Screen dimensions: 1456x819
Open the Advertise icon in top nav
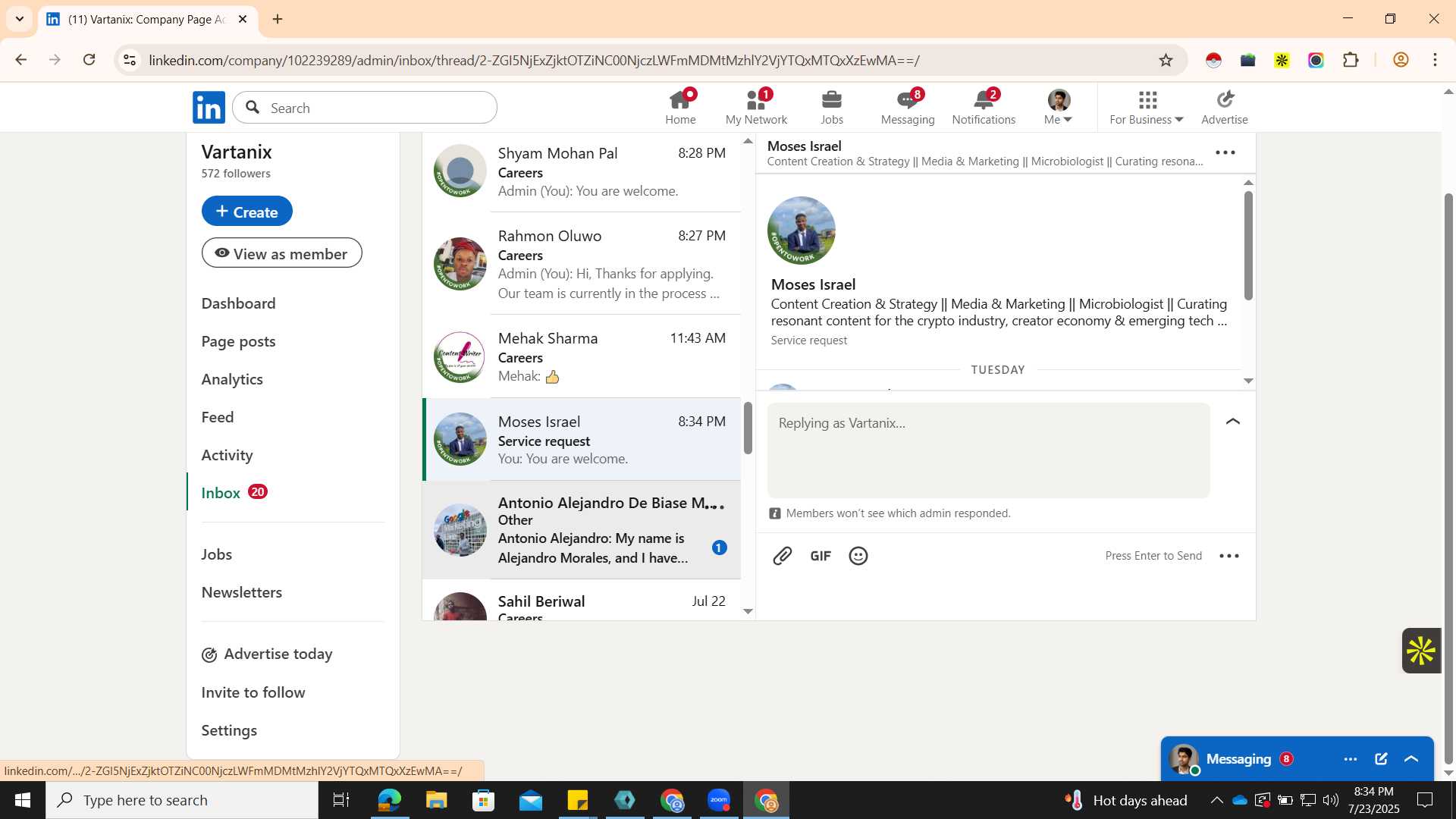[1225, 108]
